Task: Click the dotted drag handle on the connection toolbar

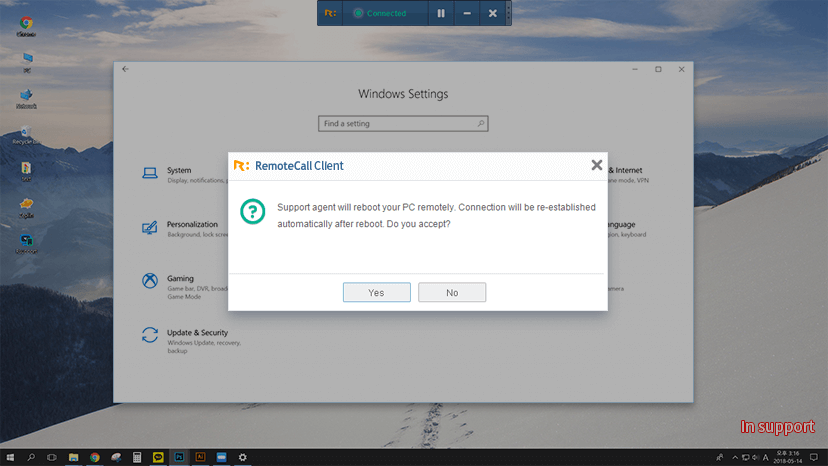Action: tap(509, 13)
